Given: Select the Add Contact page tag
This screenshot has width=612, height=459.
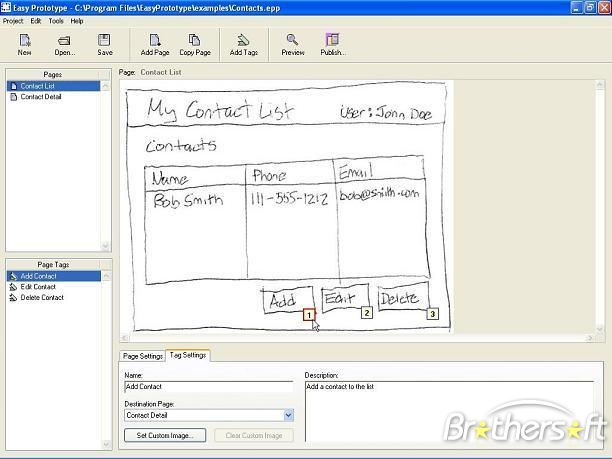Looking at the screenshot, I should click(x=53, y=276).
